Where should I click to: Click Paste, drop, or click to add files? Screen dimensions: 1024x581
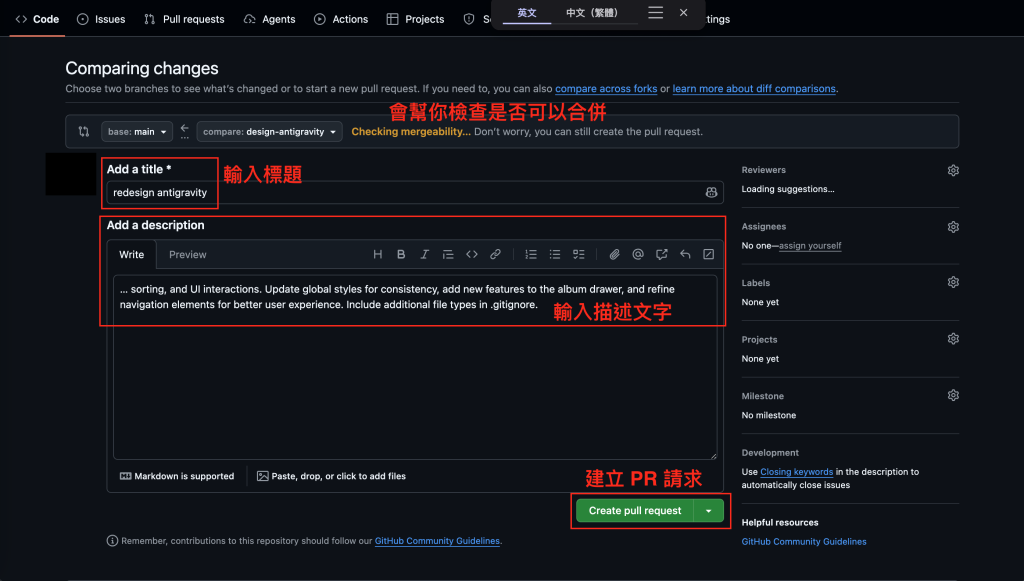(x=332, y=477)
